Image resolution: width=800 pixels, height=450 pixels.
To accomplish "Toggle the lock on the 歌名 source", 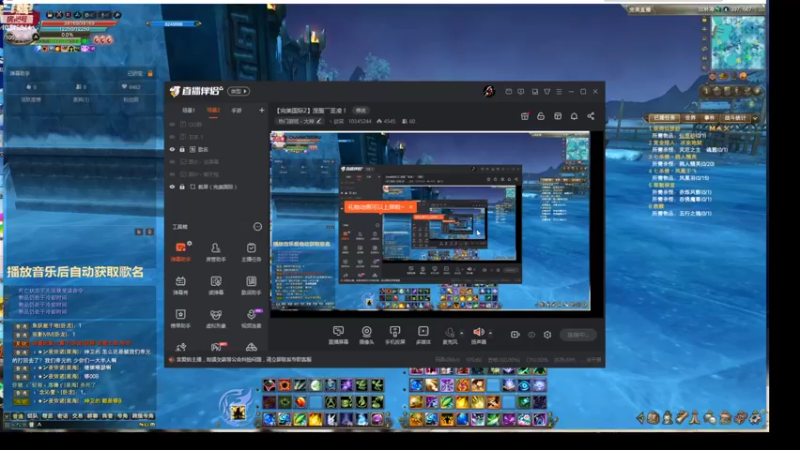I will (x=182, y=149).
